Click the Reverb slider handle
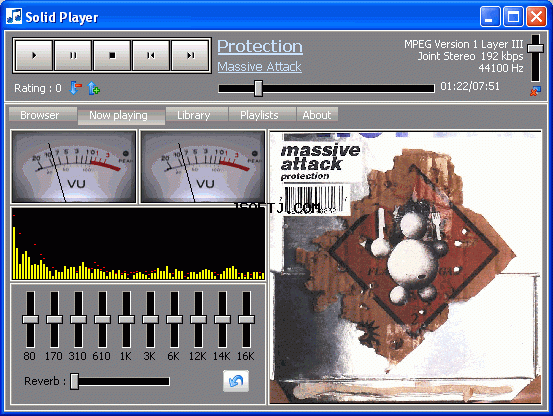 click(74, 381)
